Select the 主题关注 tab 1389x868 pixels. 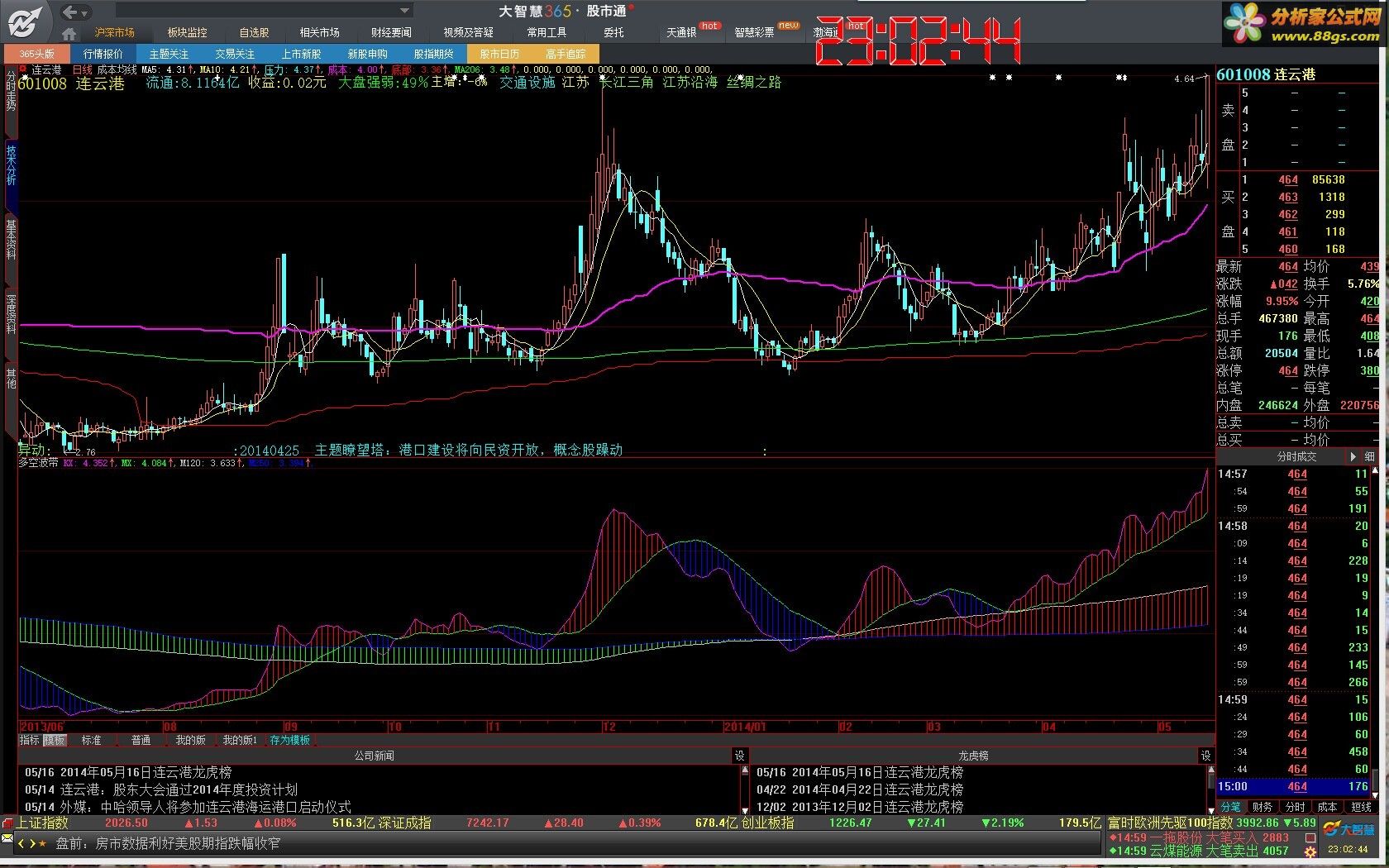click(x=169, y=54)
